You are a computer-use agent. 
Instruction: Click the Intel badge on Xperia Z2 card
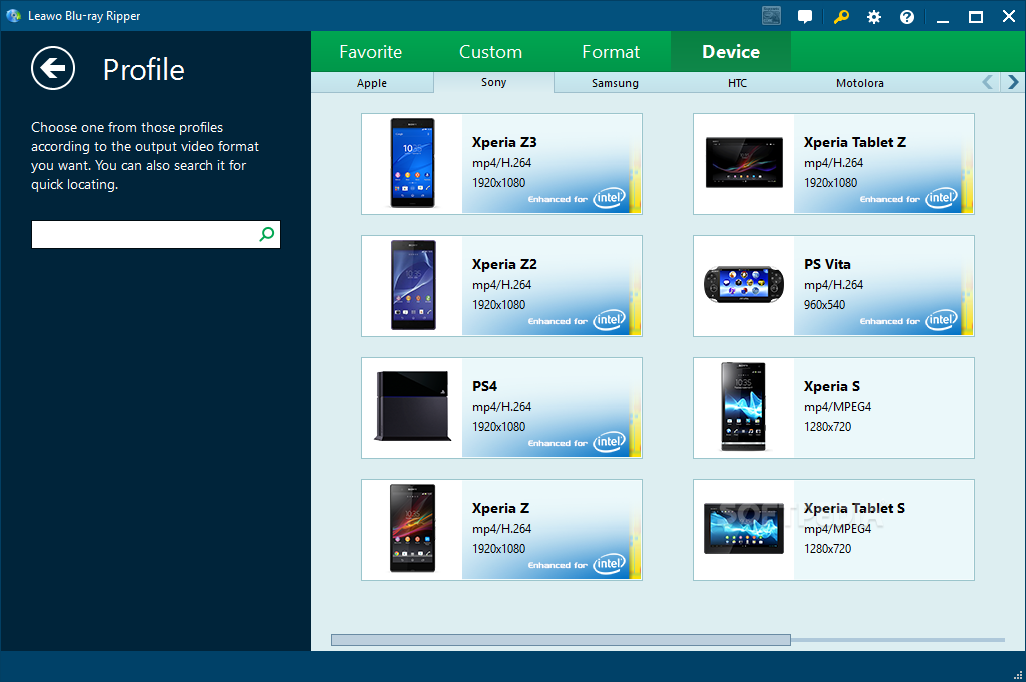coord(609,320)
